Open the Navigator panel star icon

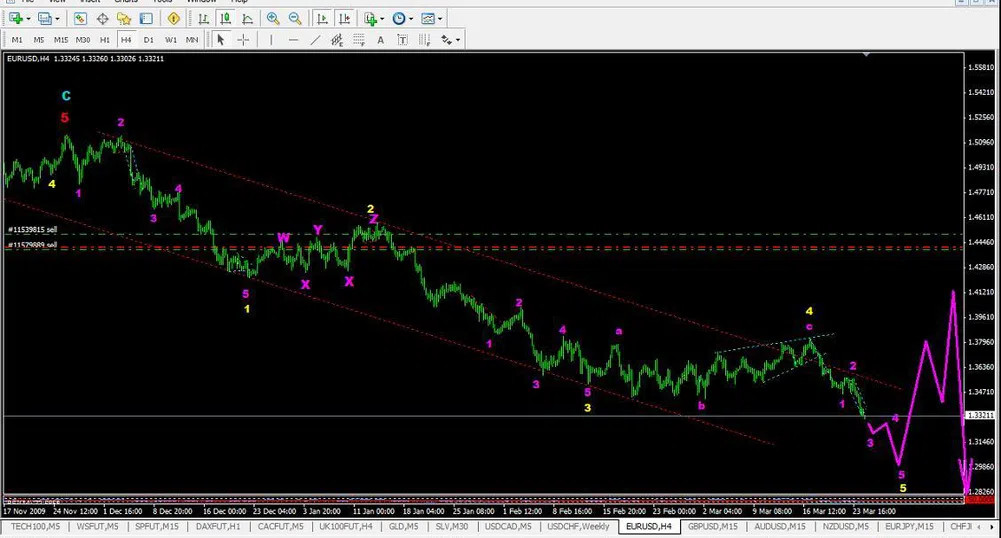124,18
